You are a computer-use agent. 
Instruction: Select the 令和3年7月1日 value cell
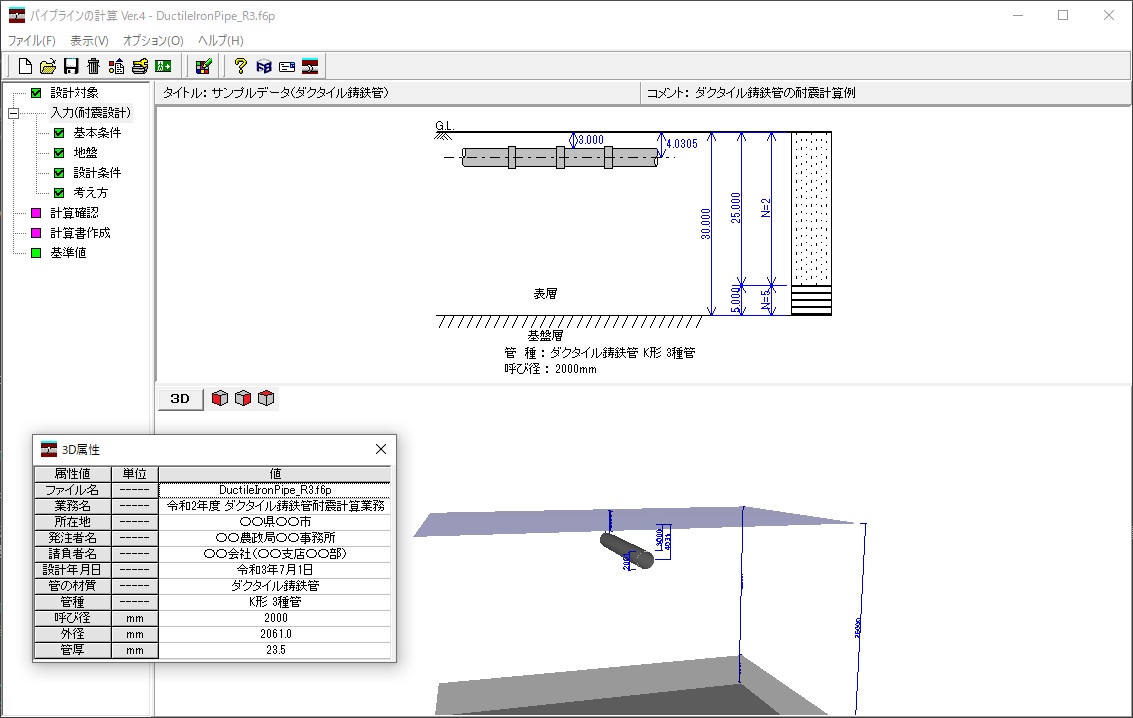[275, 570]
